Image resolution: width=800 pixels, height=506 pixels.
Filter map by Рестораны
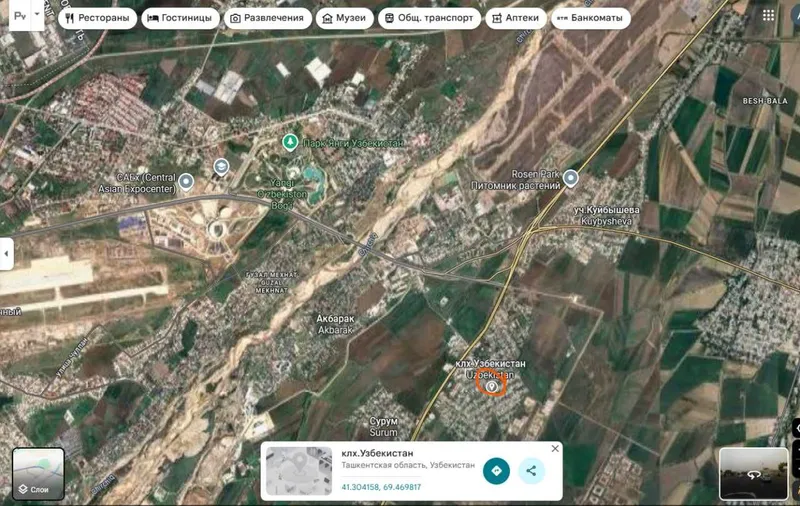97,18
